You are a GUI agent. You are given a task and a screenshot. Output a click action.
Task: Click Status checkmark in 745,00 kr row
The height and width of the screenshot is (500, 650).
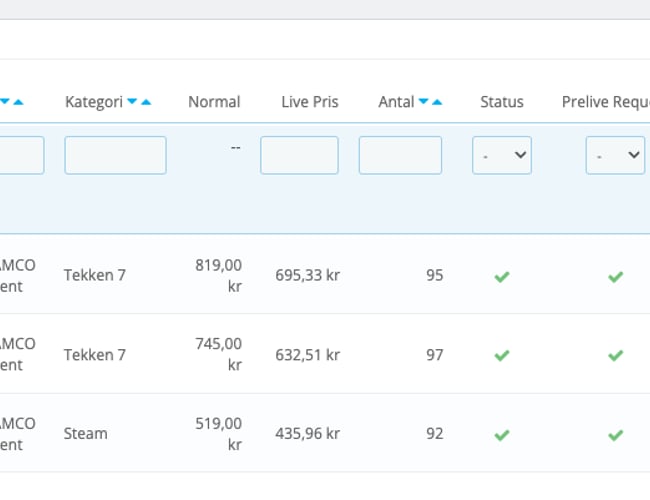point(502,355)
